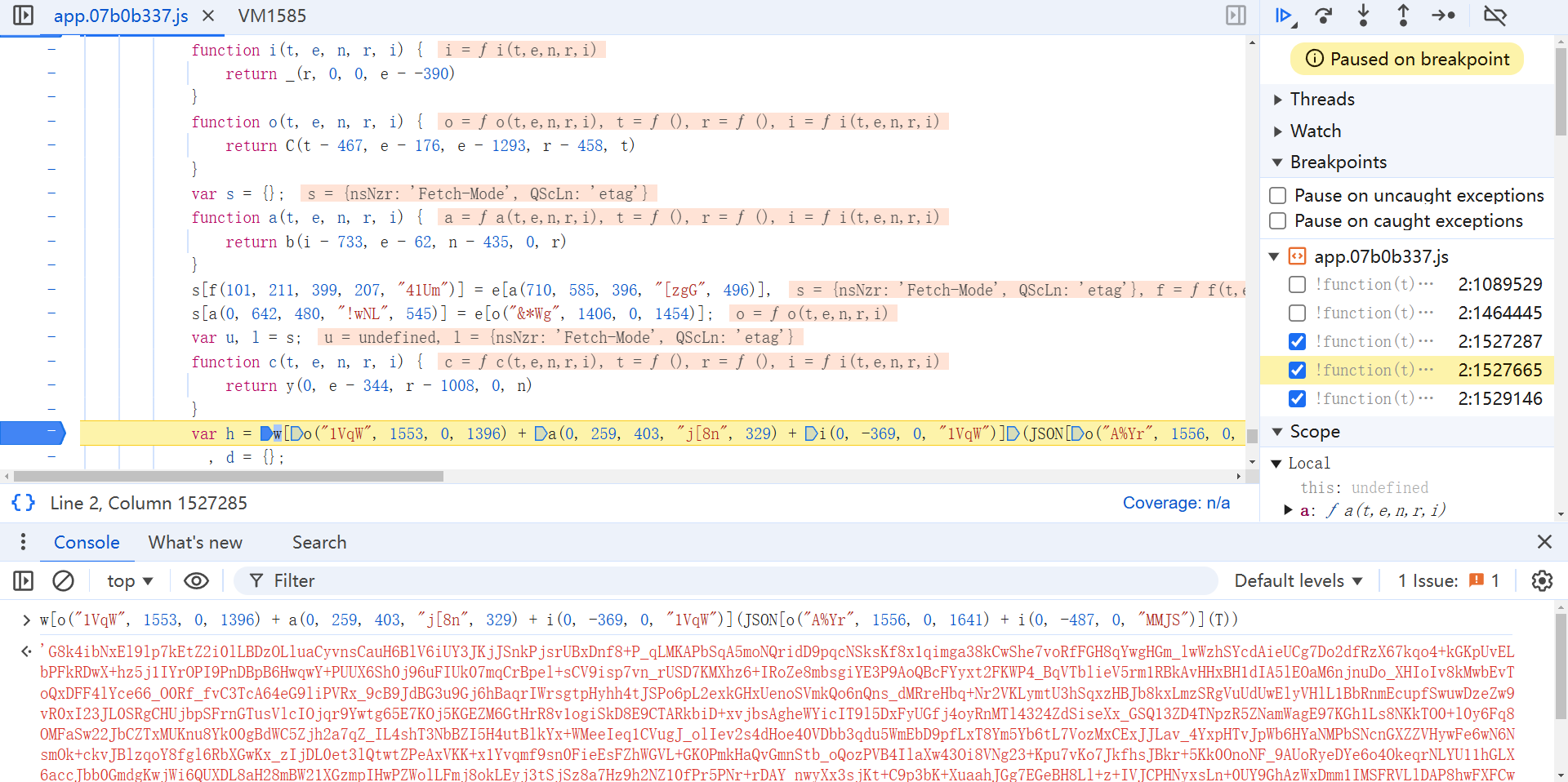Expand variable a in Local scope
Screen dimensions: 1568x782
point(1288,510)
